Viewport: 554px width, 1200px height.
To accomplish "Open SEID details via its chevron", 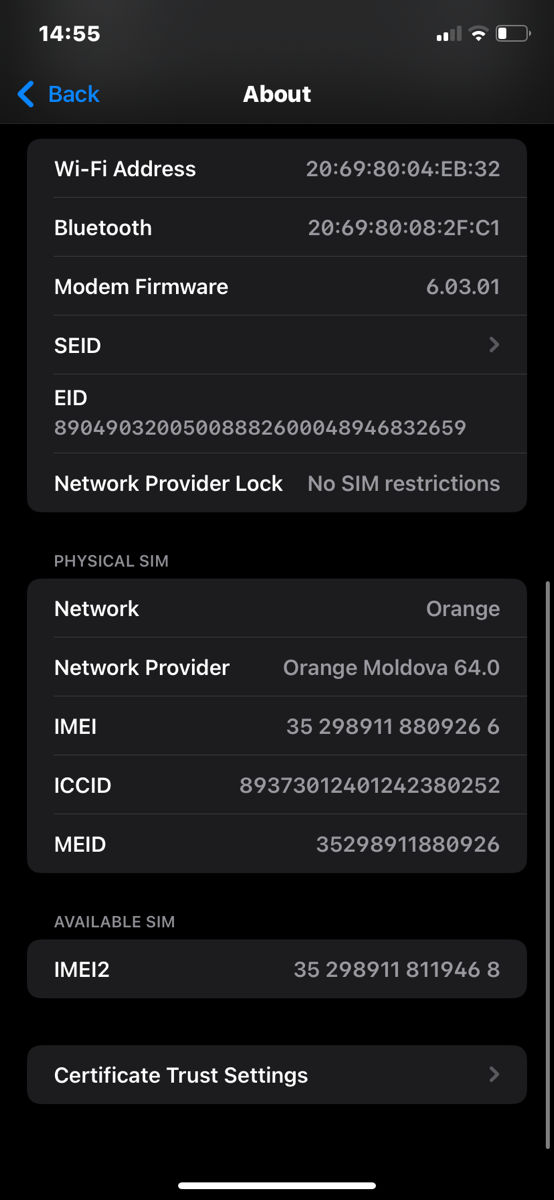I will (494, 345).
